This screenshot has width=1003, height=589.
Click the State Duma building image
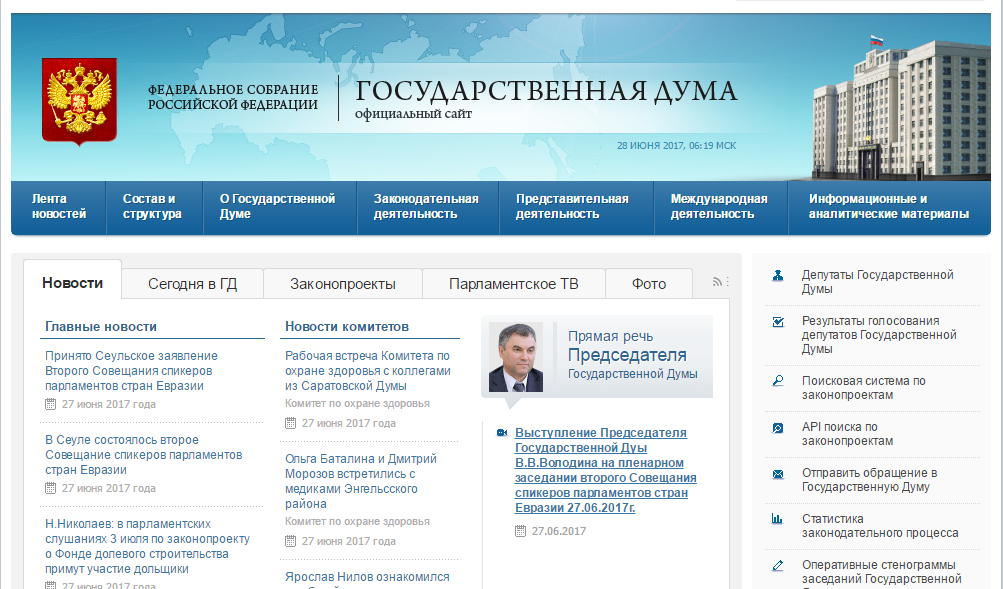[902, 107]
